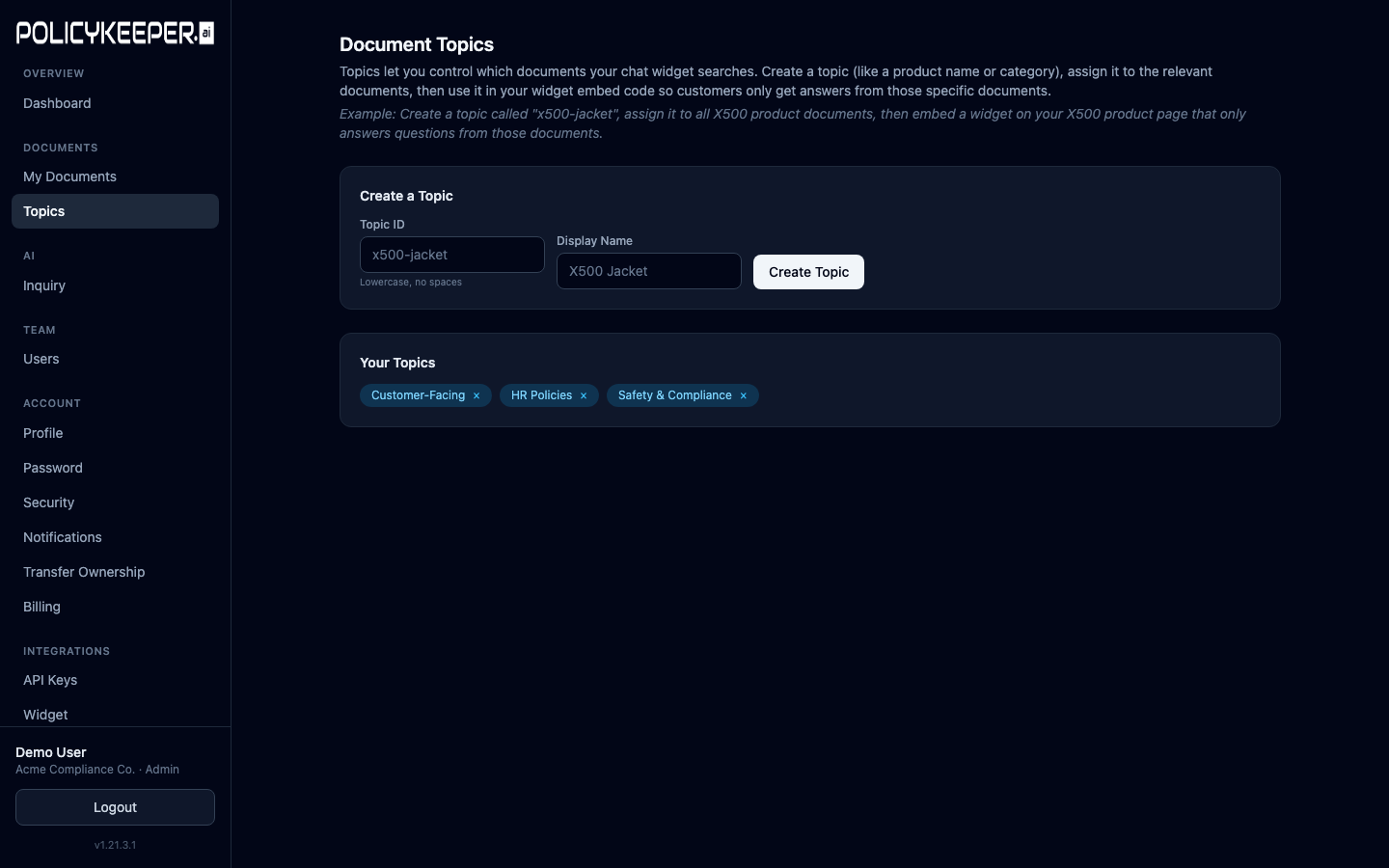The width and height of the screenshot is (1389, 868).
Task: Open the API Keys page
Action: pyautogui.click(x=50, y=680)
